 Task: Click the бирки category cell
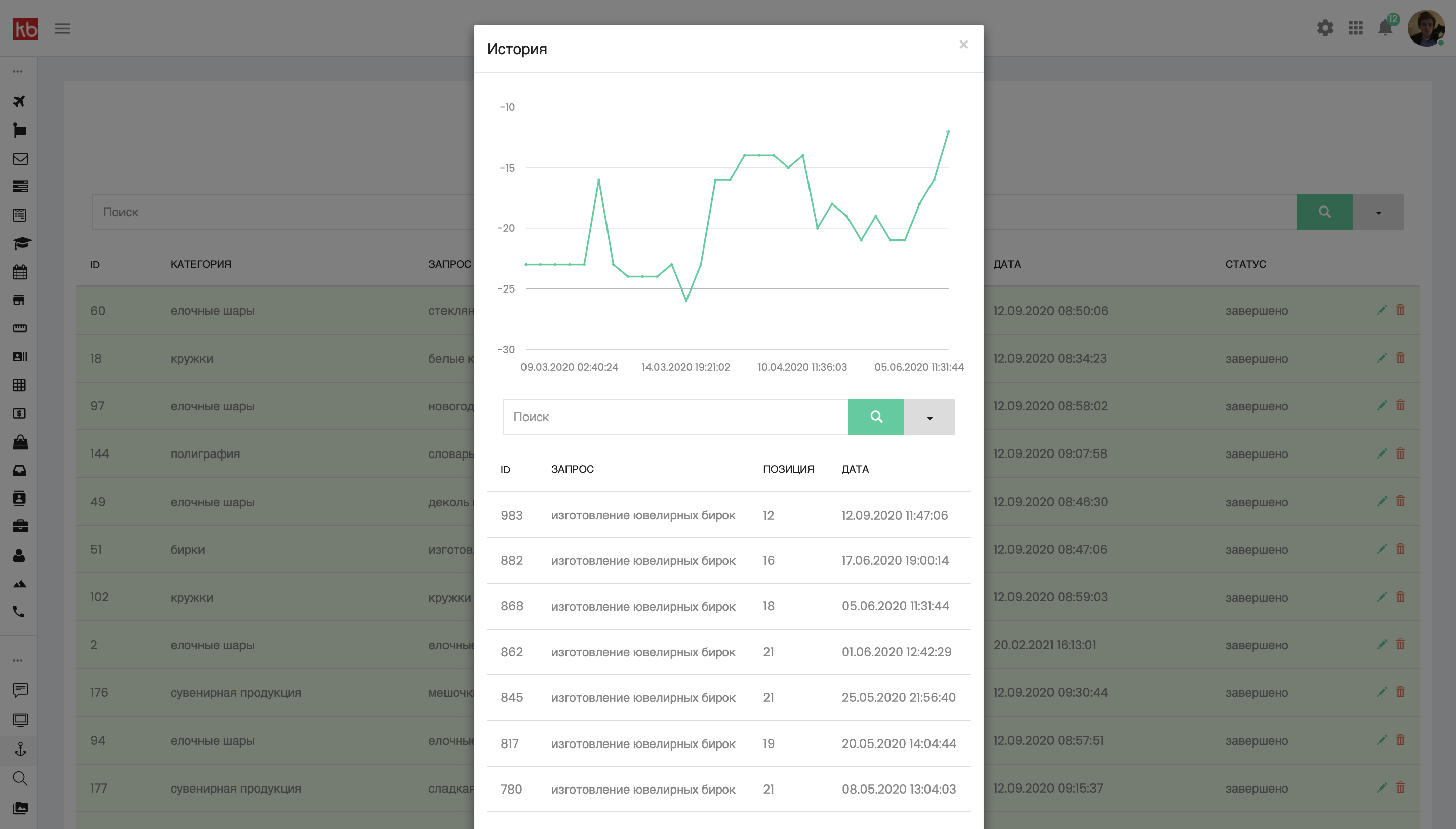click(187, 550)
